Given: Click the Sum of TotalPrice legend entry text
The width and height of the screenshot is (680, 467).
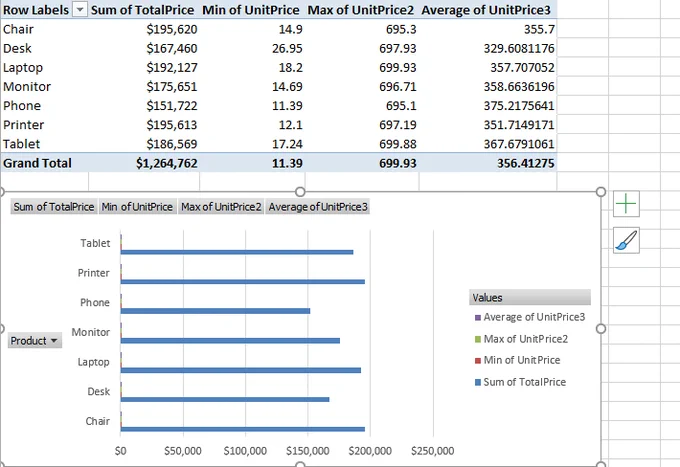Looking at the screenshot, I should tap(524, 382).
